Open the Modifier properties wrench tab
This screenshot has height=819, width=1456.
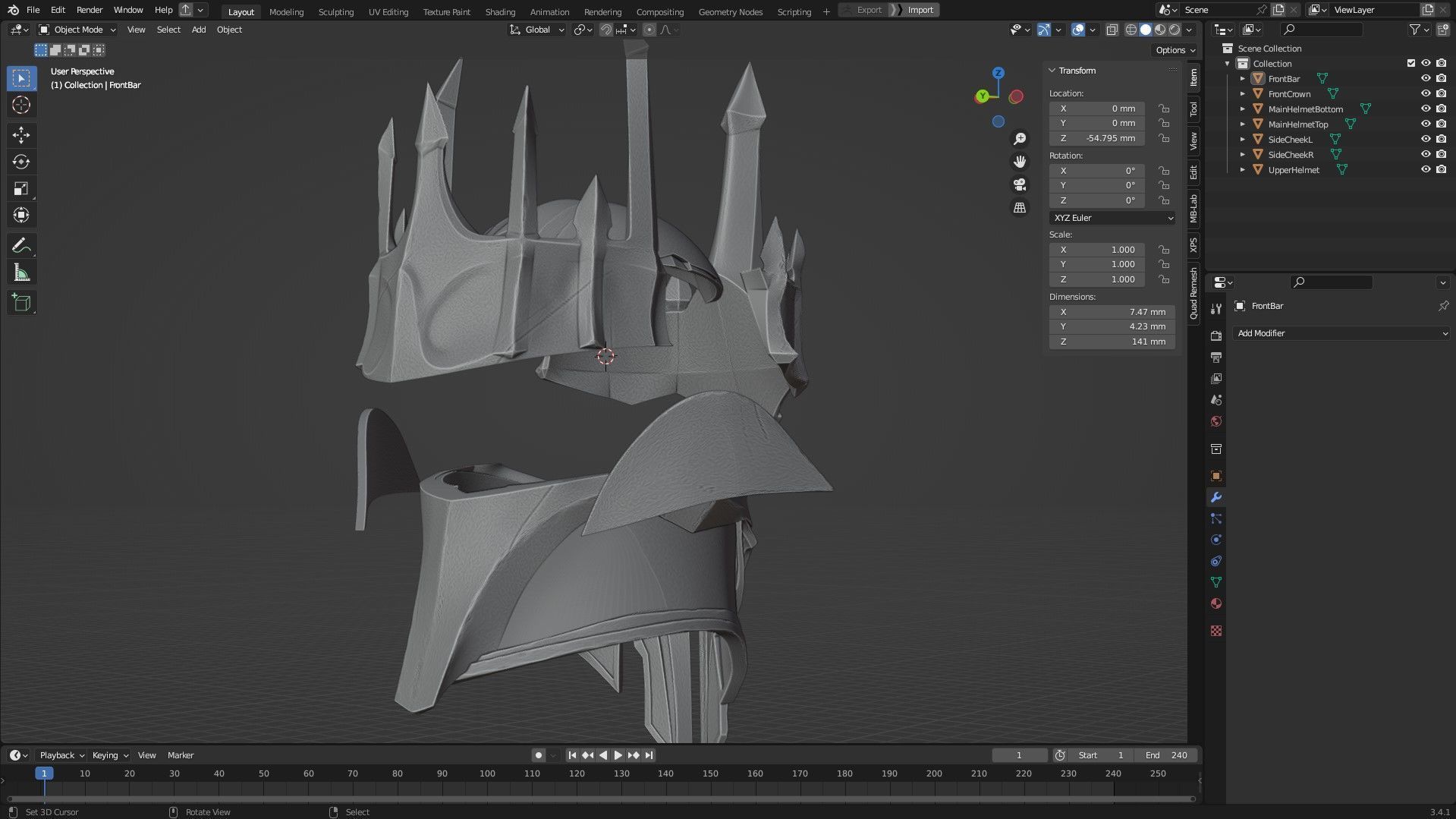point(1216,497)
